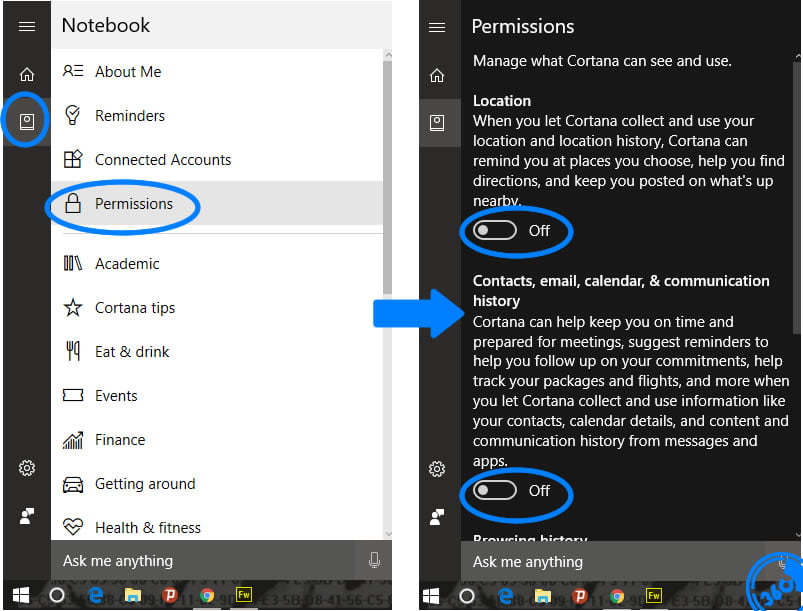
Task: Open hamburger menu beside the Notebook title
Action: point(27,27)
